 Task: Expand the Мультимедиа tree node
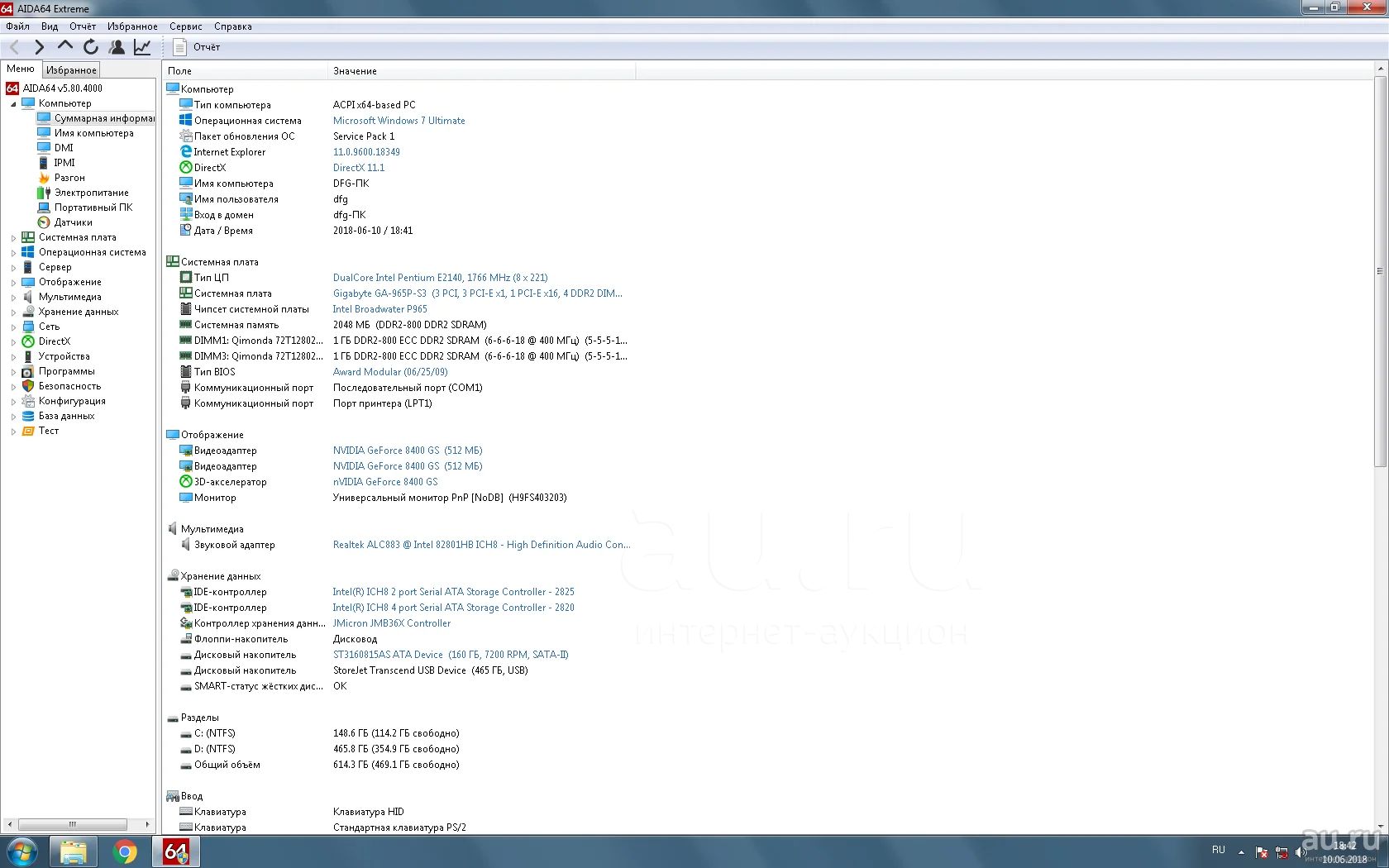[13, 298]
